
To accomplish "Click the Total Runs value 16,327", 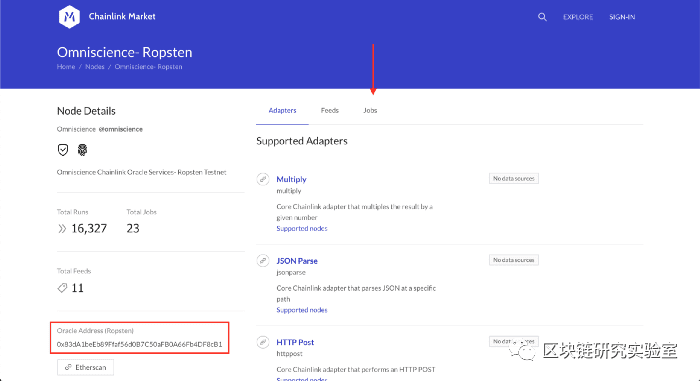I will tap(89, 229).
